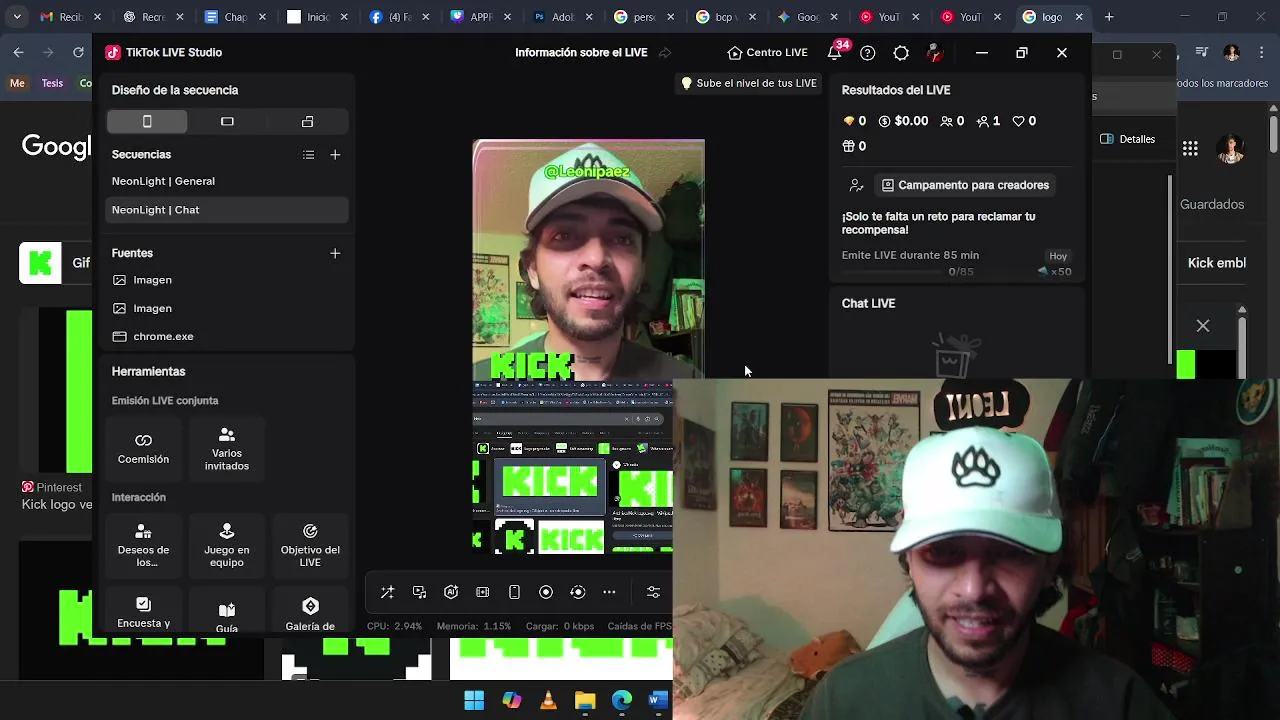Open the three-dots more options
This screenshot has height=720, width=1280.
tap(609, 592)
